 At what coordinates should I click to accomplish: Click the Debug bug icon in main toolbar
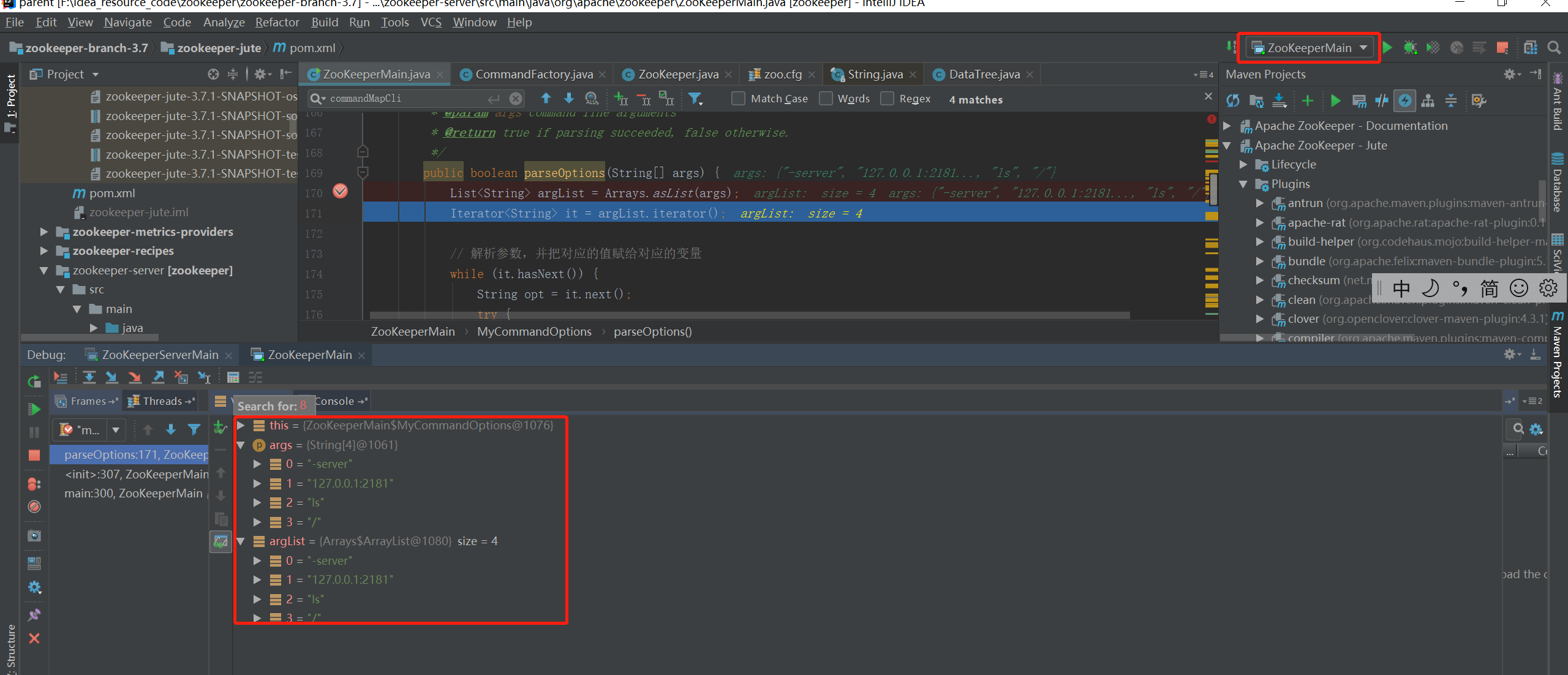tap(1410, 48)
